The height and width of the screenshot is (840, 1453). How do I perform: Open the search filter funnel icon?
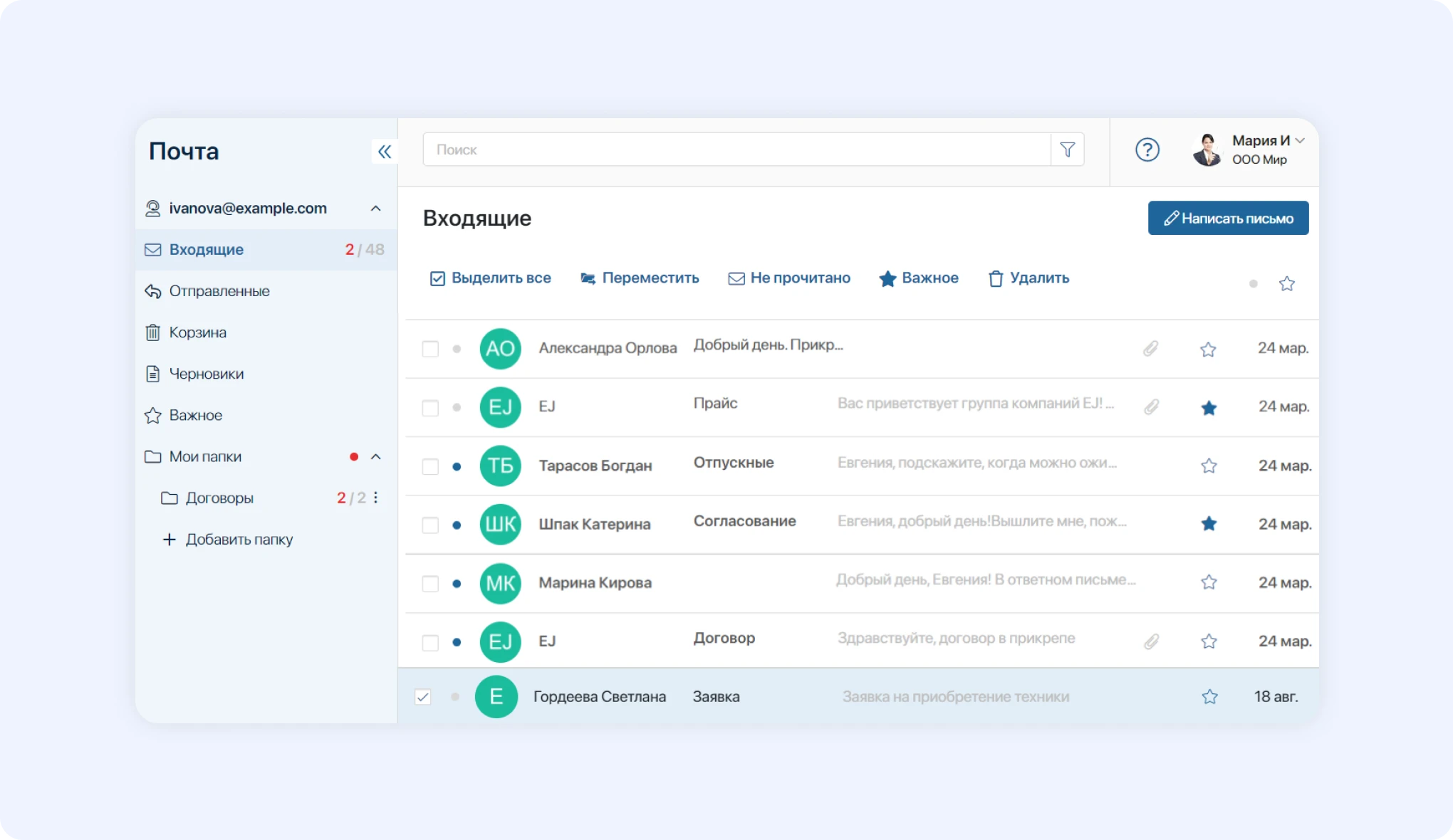(x=1067, y=149)
